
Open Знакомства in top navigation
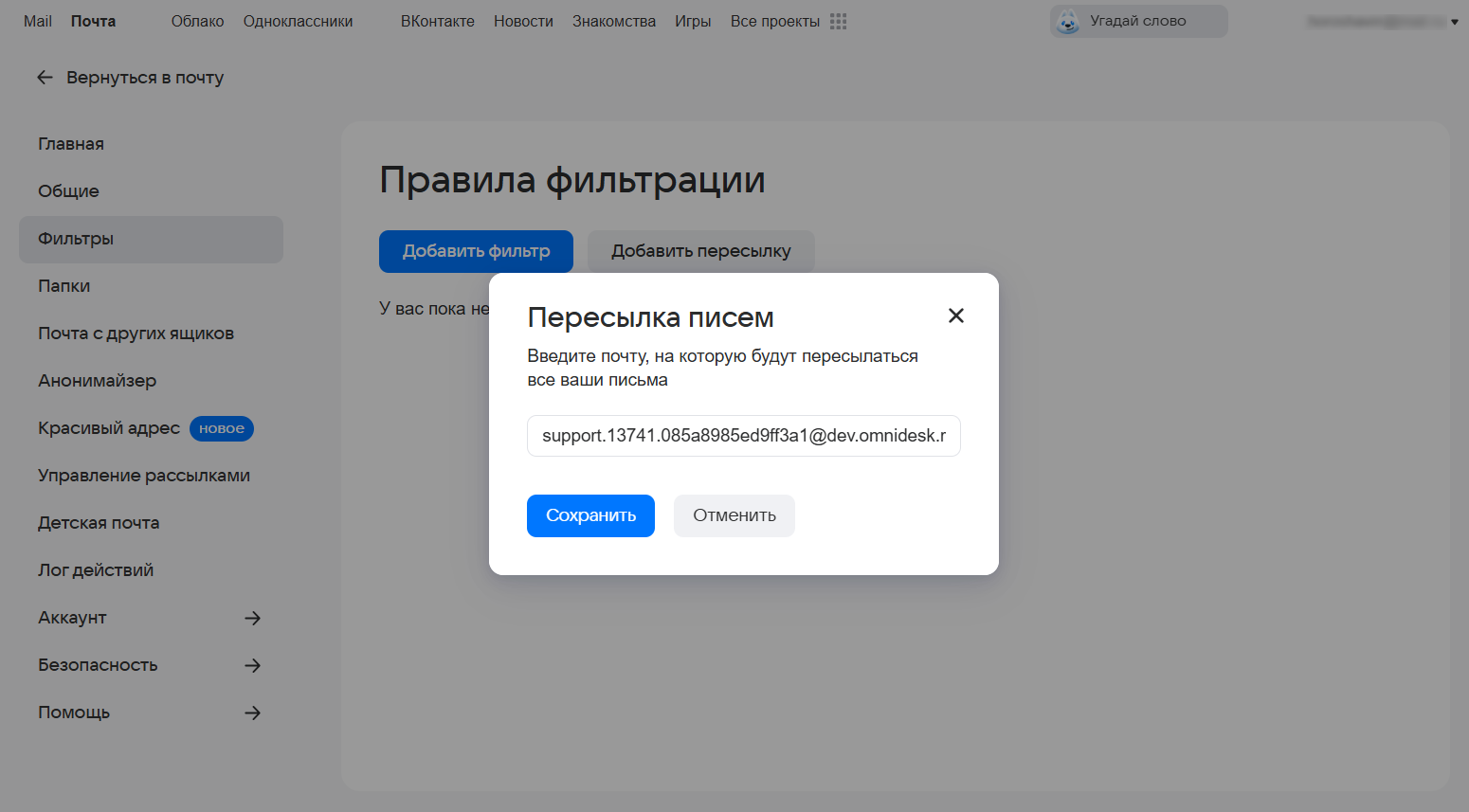point(614,21)
